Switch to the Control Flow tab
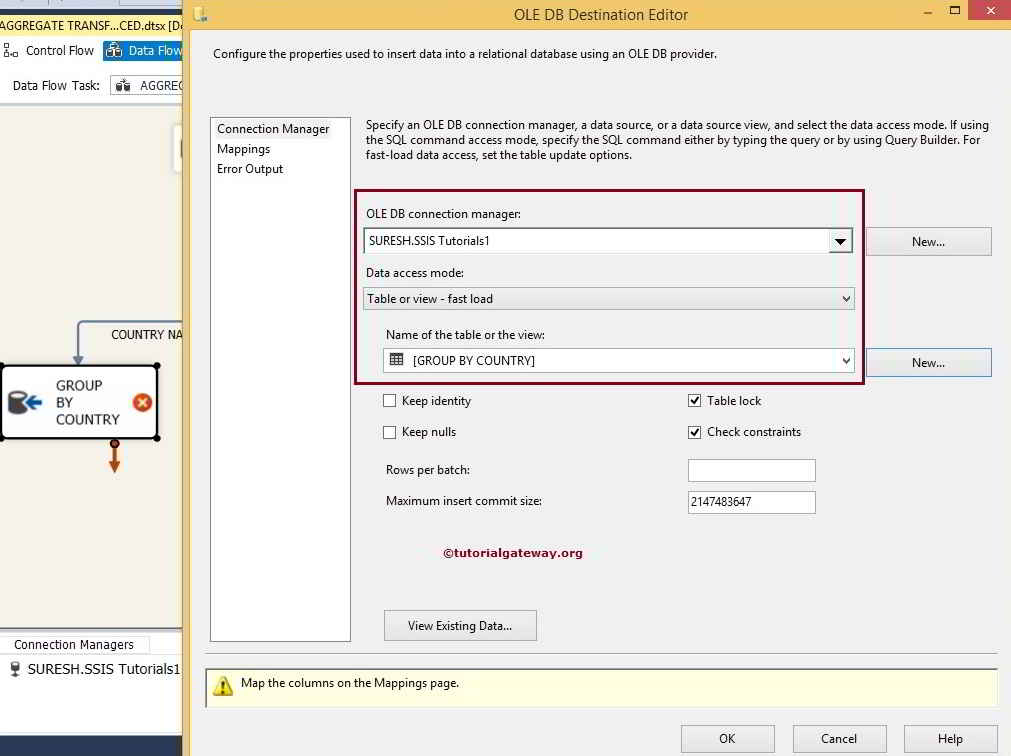The image size is (1011, 756). pyautogui.click(x=59, y=50)
